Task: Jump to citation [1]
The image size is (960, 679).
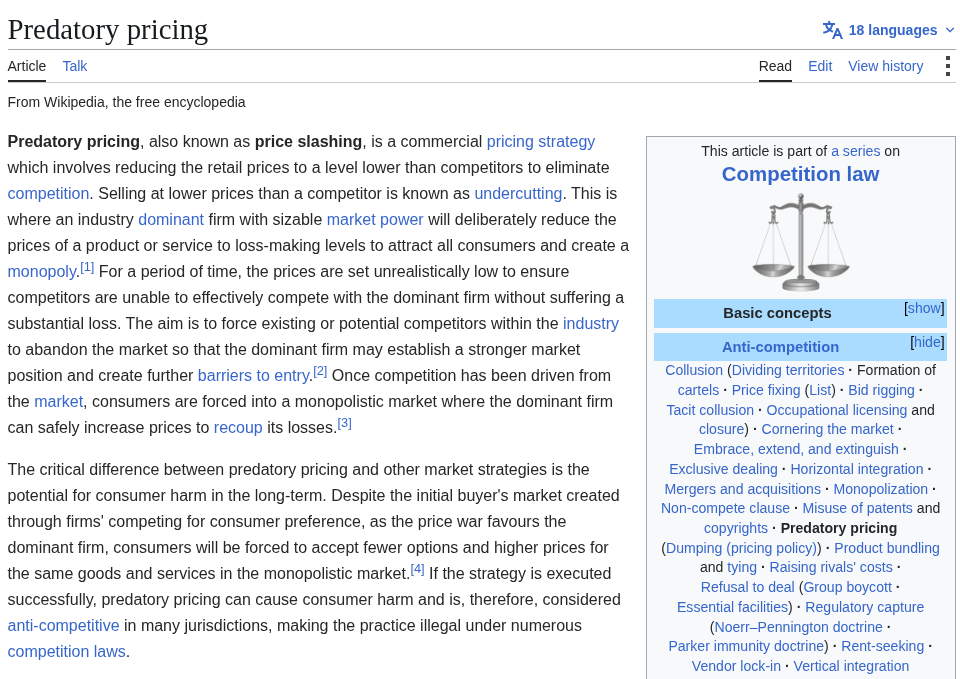Action: pyautogui.click(x=87, y=267)
